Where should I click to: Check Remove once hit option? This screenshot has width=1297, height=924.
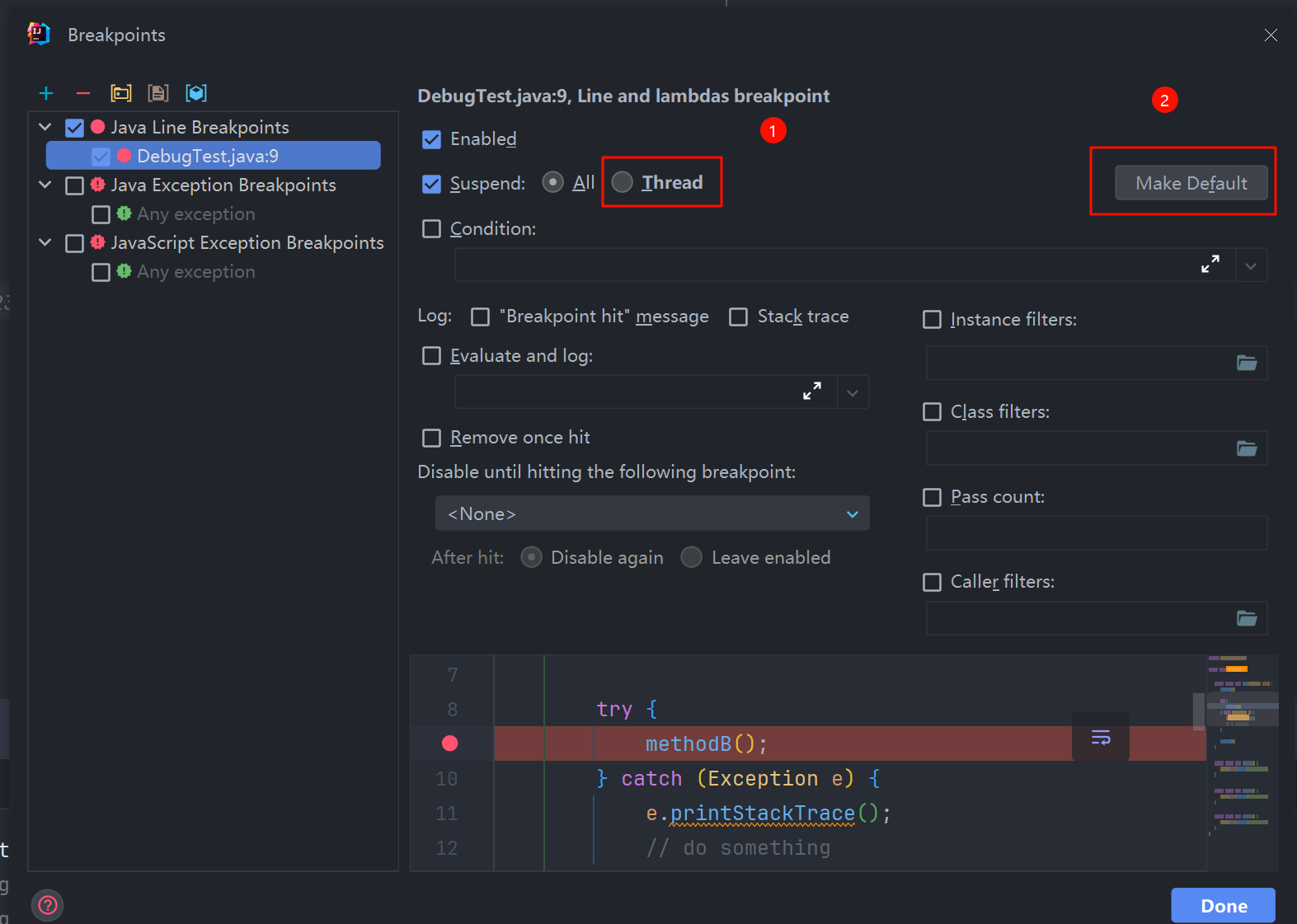click(x=431, y=438)
